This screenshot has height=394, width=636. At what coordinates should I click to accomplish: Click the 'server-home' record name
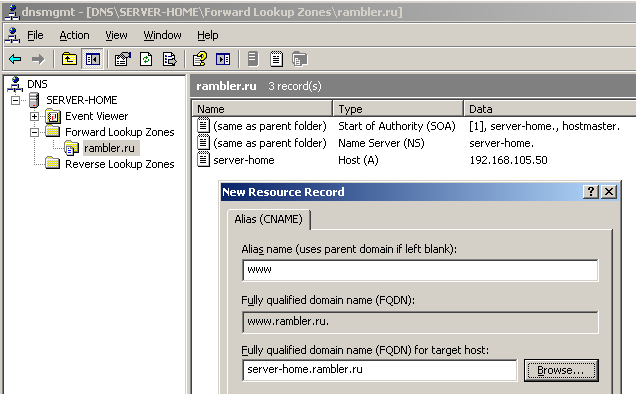coord(244,160)
